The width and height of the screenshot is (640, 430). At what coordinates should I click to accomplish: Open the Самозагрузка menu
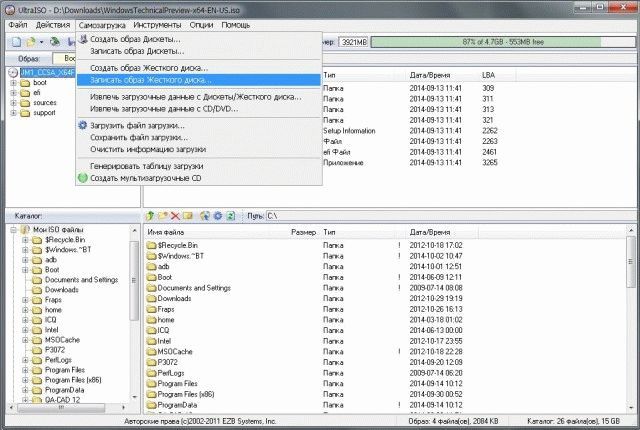coord(102,25)
